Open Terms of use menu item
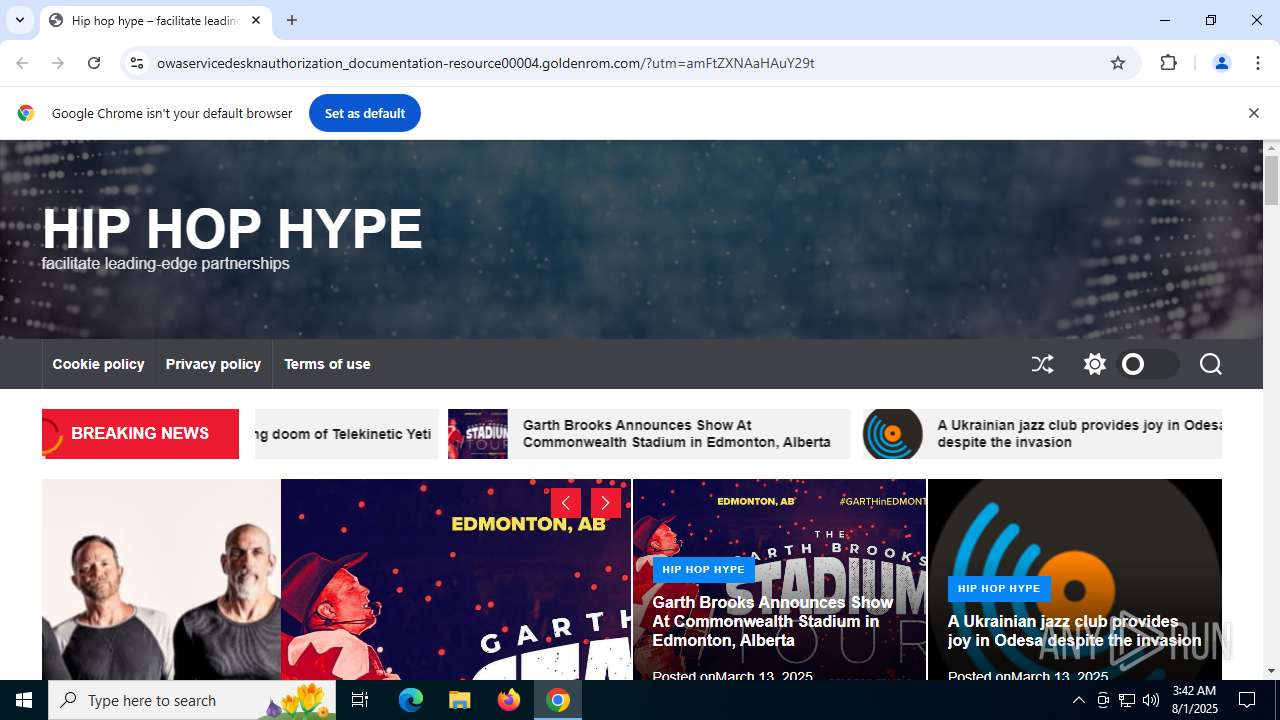 327,364
